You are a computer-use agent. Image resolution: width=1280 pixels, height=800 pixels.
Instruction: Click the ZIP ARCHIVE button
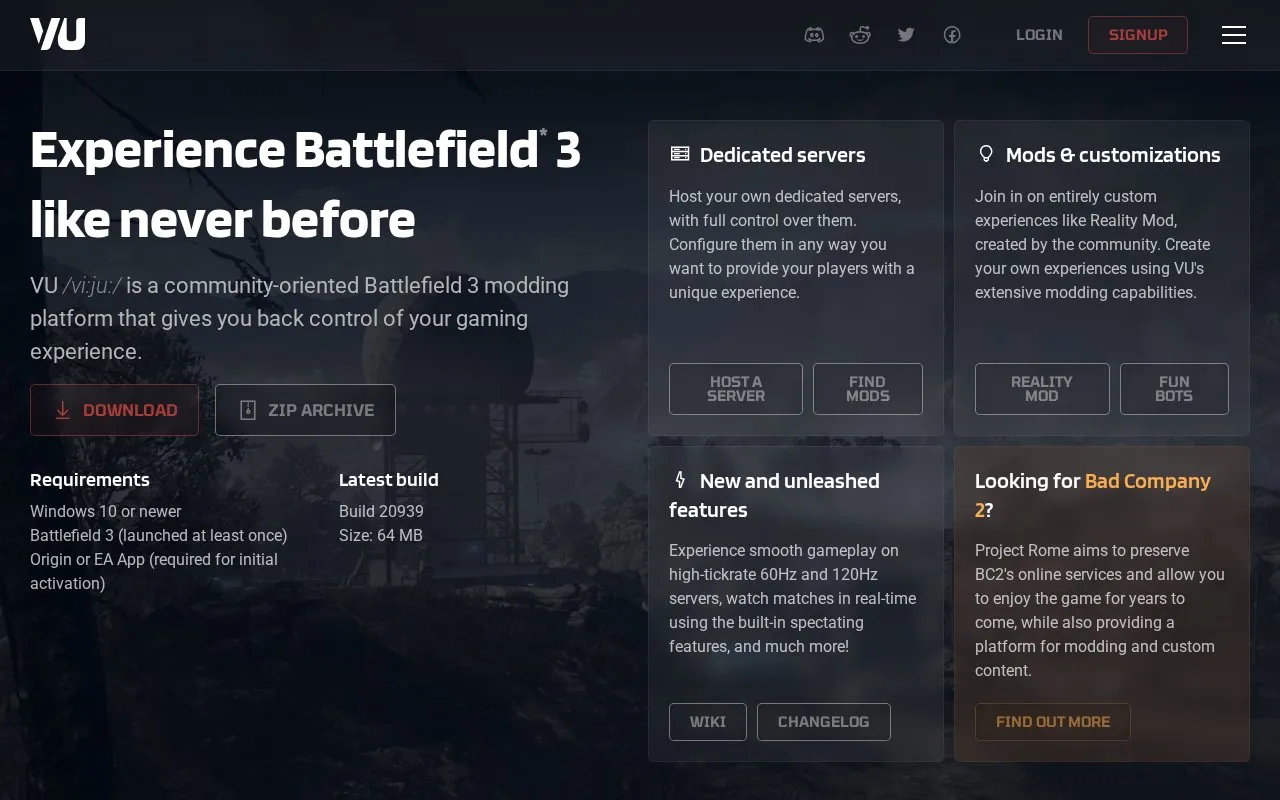[x=305, y=410]
